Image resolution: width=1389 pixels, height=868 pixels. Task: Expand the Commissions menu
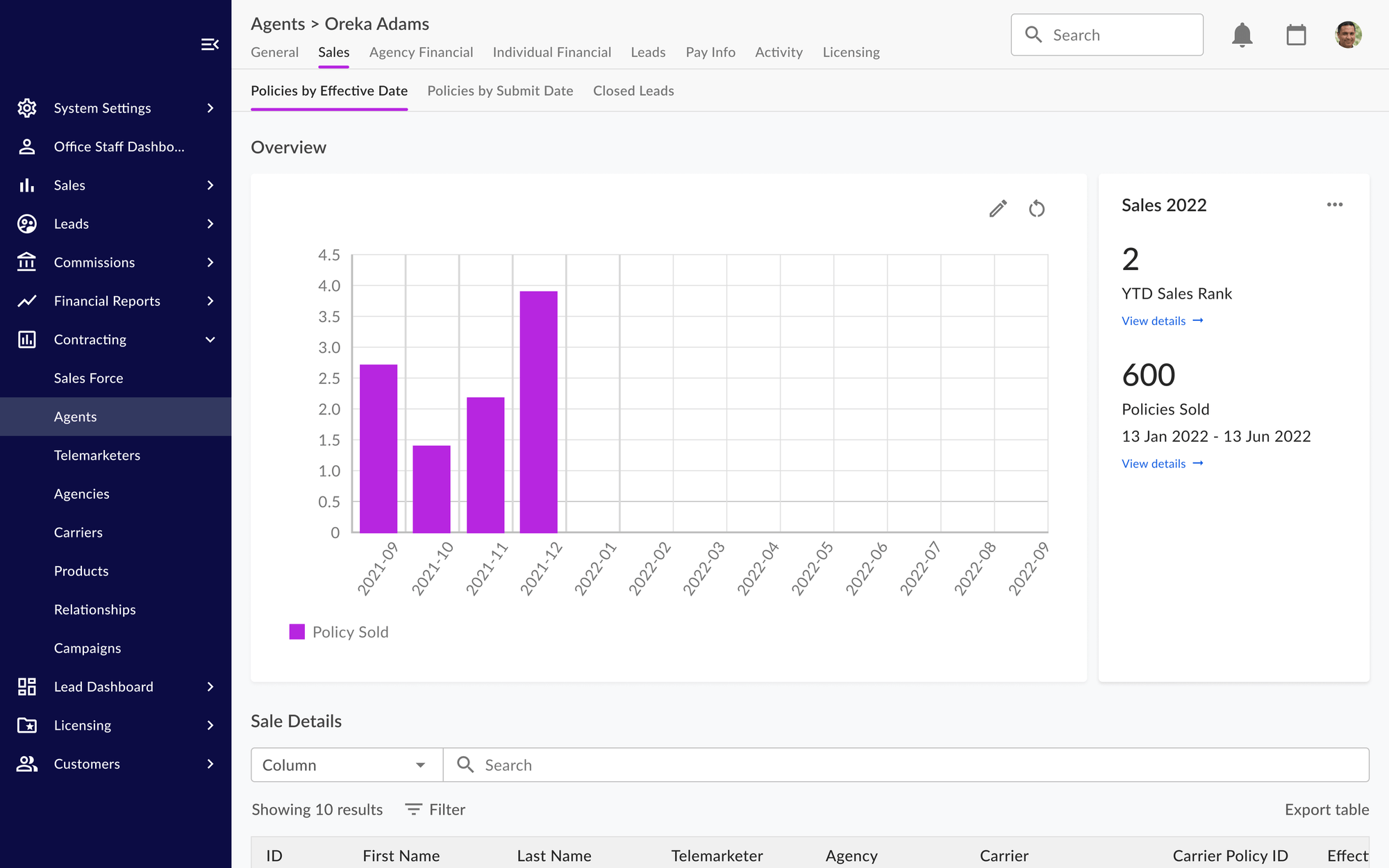pyautogui.click(x=210, y=262)
